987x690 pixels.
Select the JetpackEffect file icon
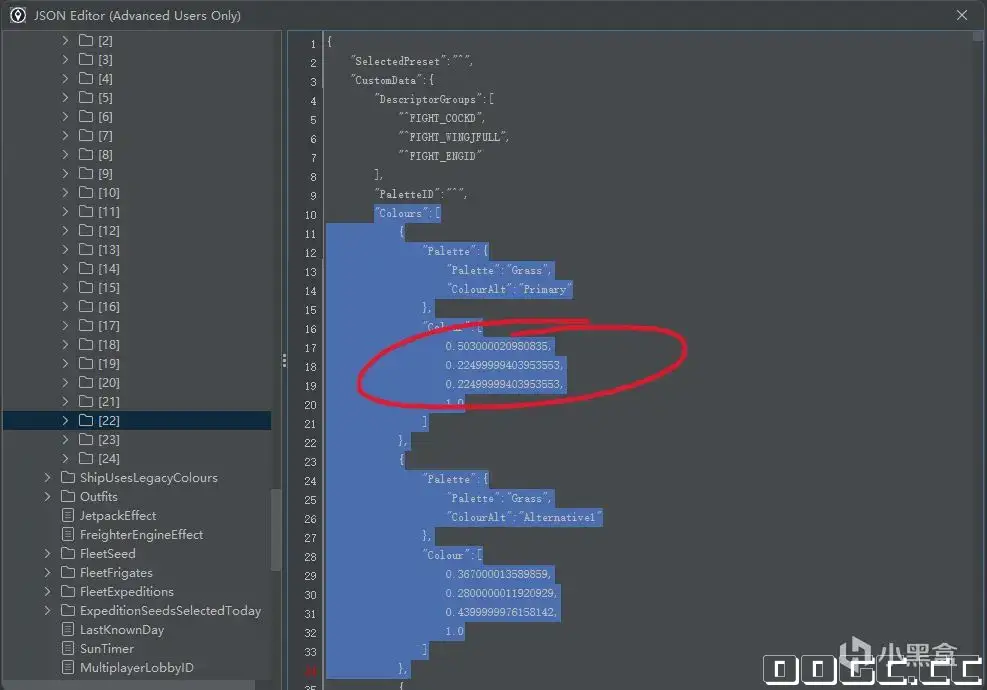[68, 516]
